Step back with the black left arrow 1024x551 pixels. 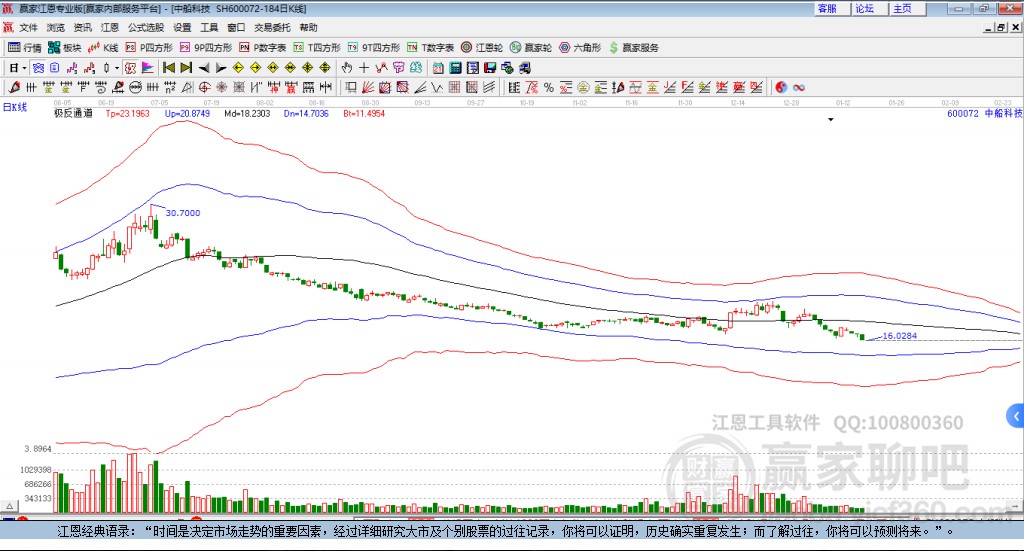(204, 68)
